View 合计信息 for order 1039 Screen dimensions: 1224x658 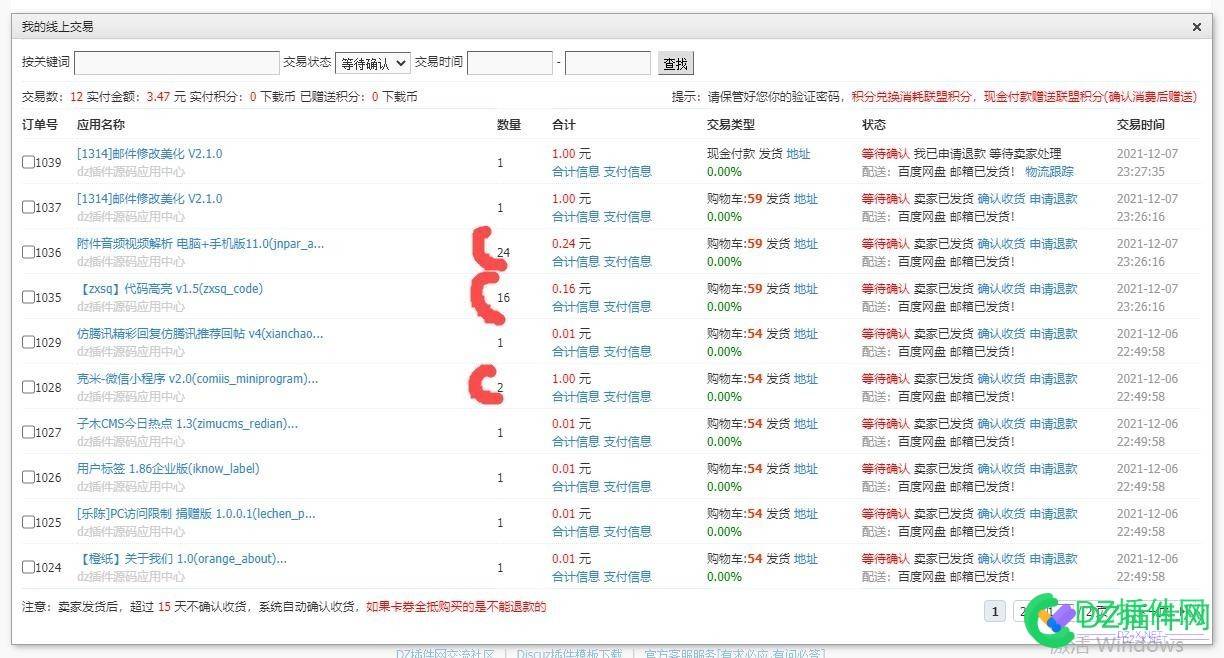tap(576, 172)
